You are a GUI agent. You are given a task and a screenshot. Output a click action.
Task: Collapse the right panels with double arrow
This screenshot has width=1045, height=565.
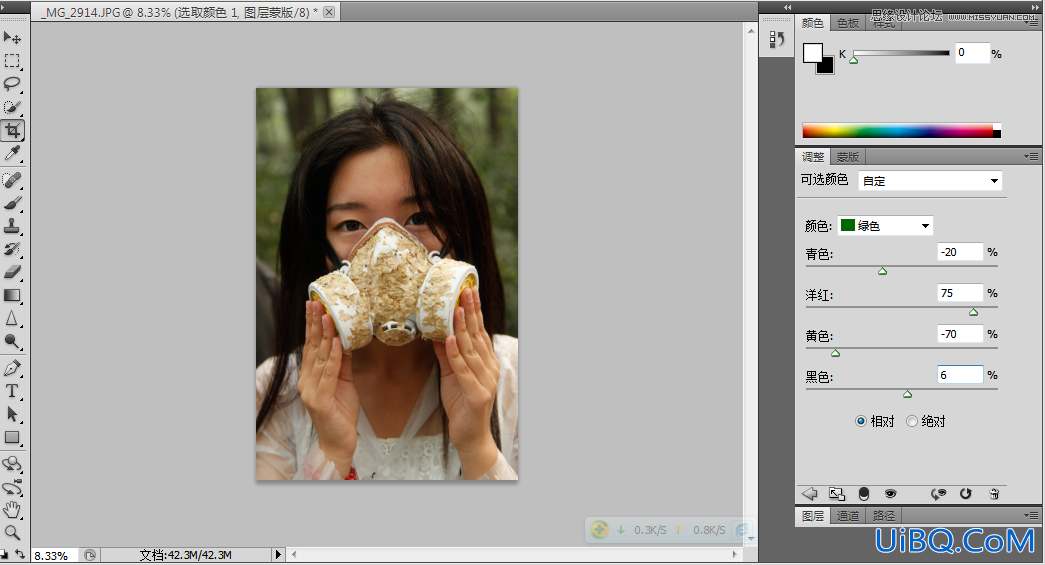point(1034,7)
